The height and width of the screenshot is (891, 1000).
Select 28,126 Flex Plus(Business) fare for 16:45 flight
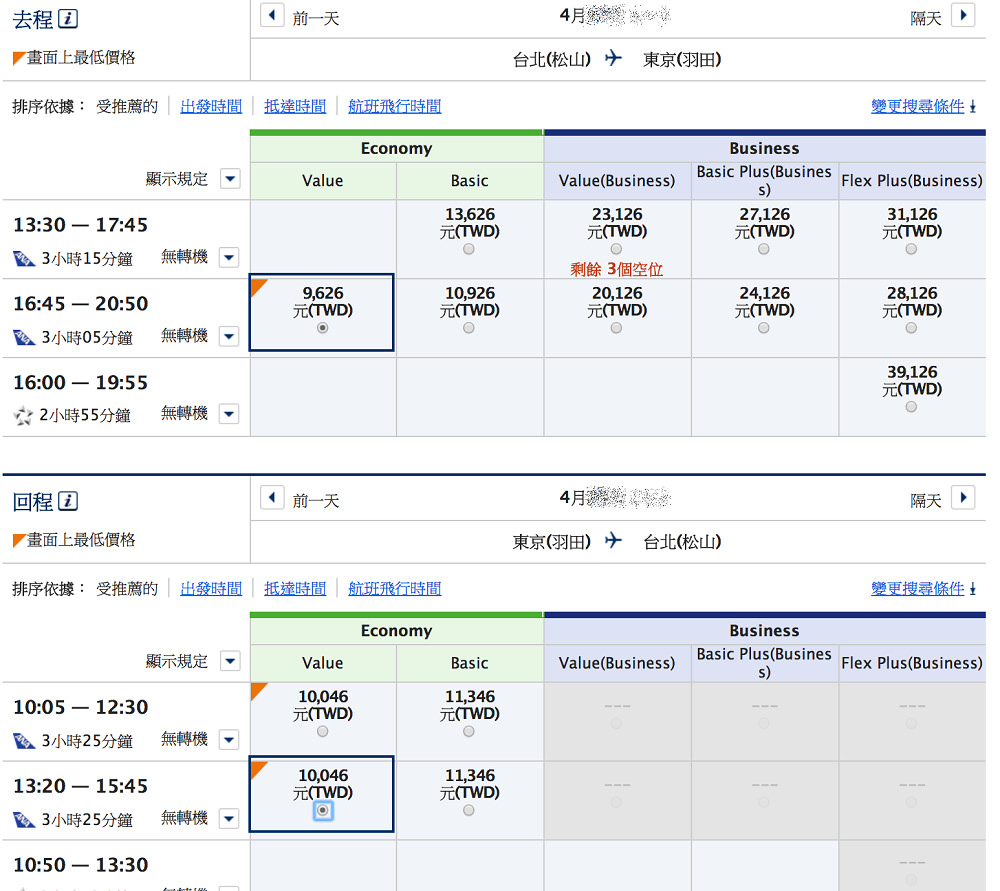point(911,328)
